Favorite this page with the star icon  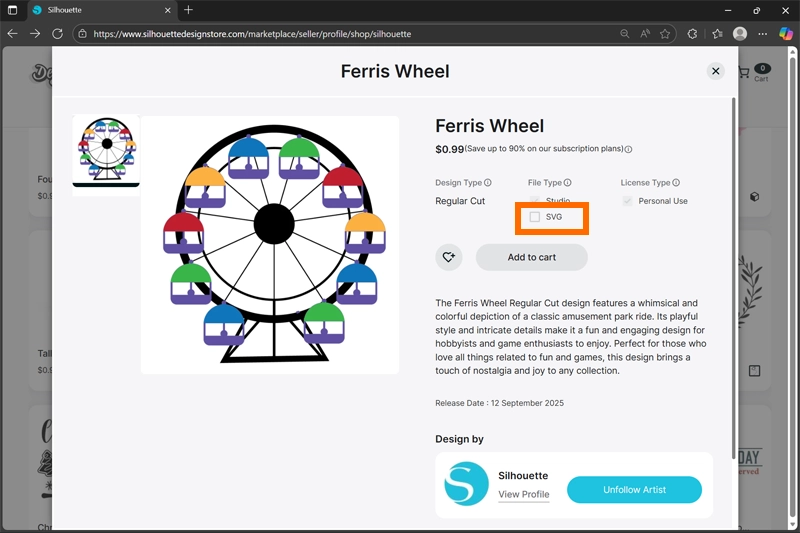665,33
